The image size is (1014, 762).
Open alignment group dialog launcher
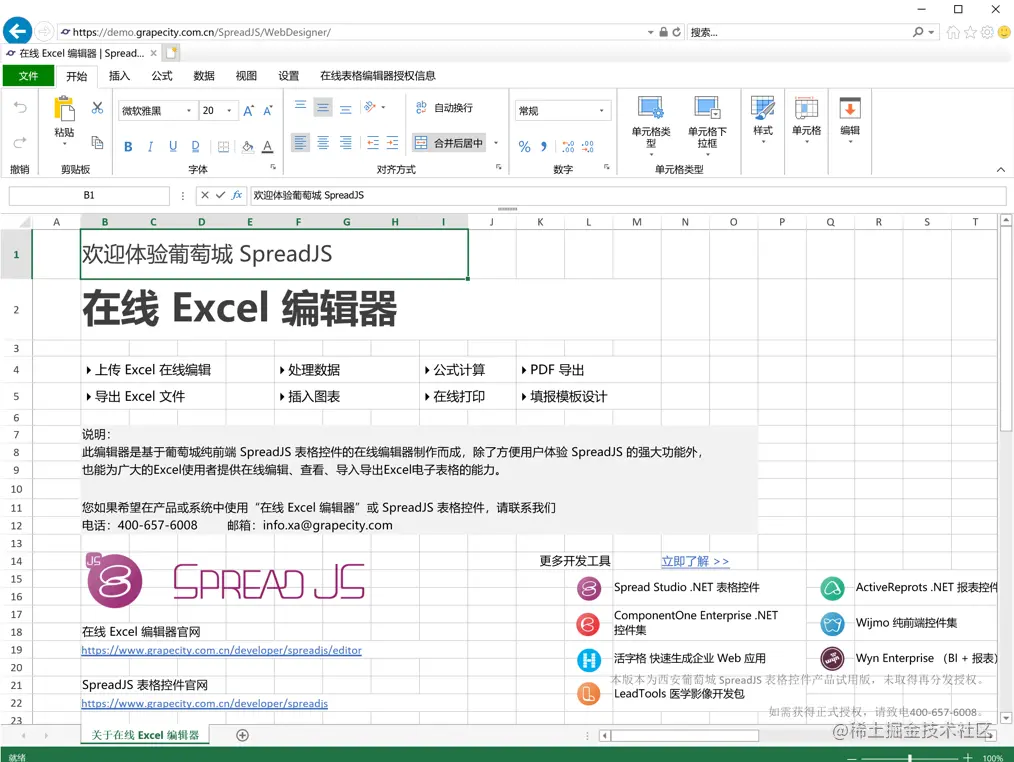pyautogui.click(x=499, y=167)
